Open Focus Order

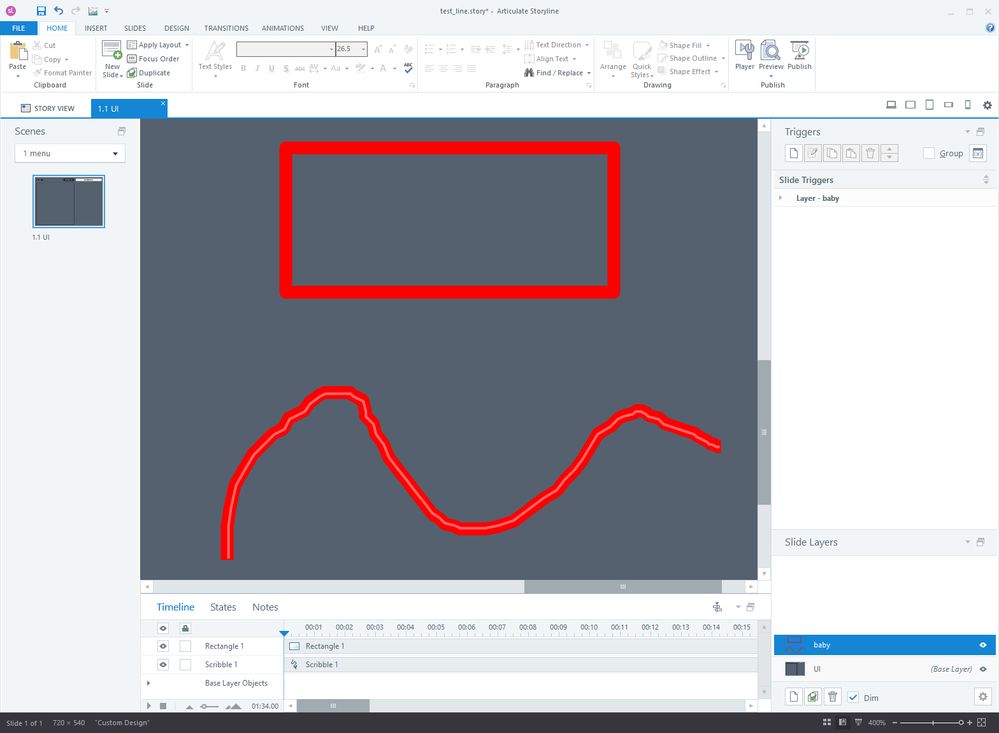pos(153,59)
